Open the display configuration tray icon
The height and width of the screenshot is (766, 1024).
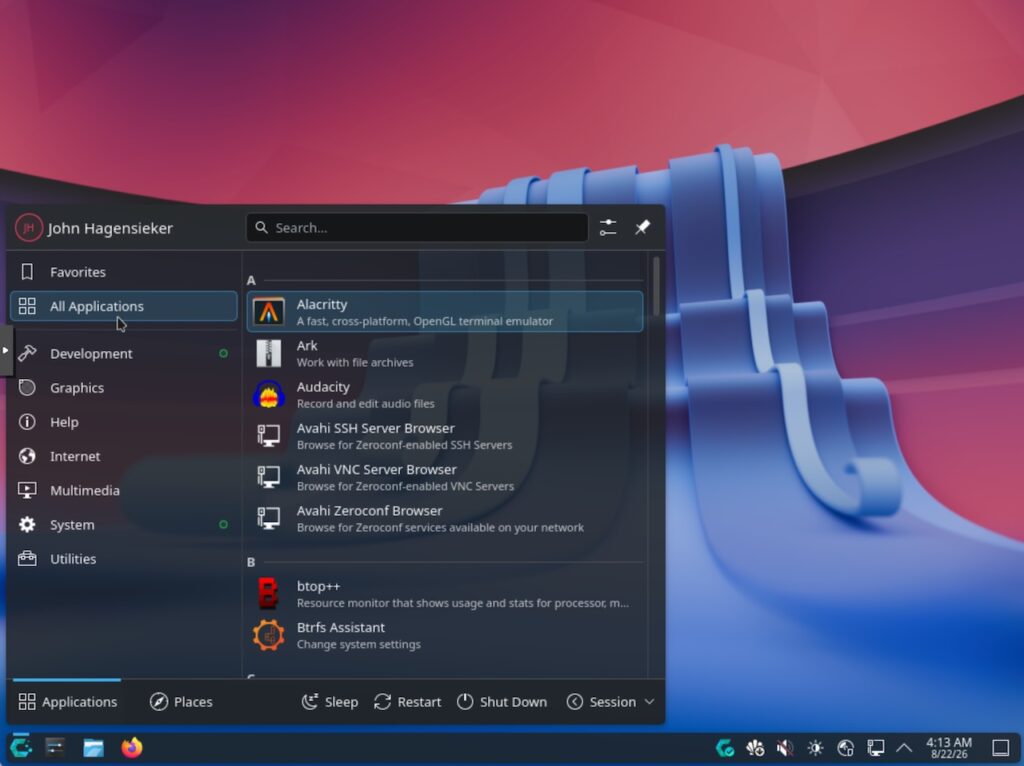coord(876,747)
